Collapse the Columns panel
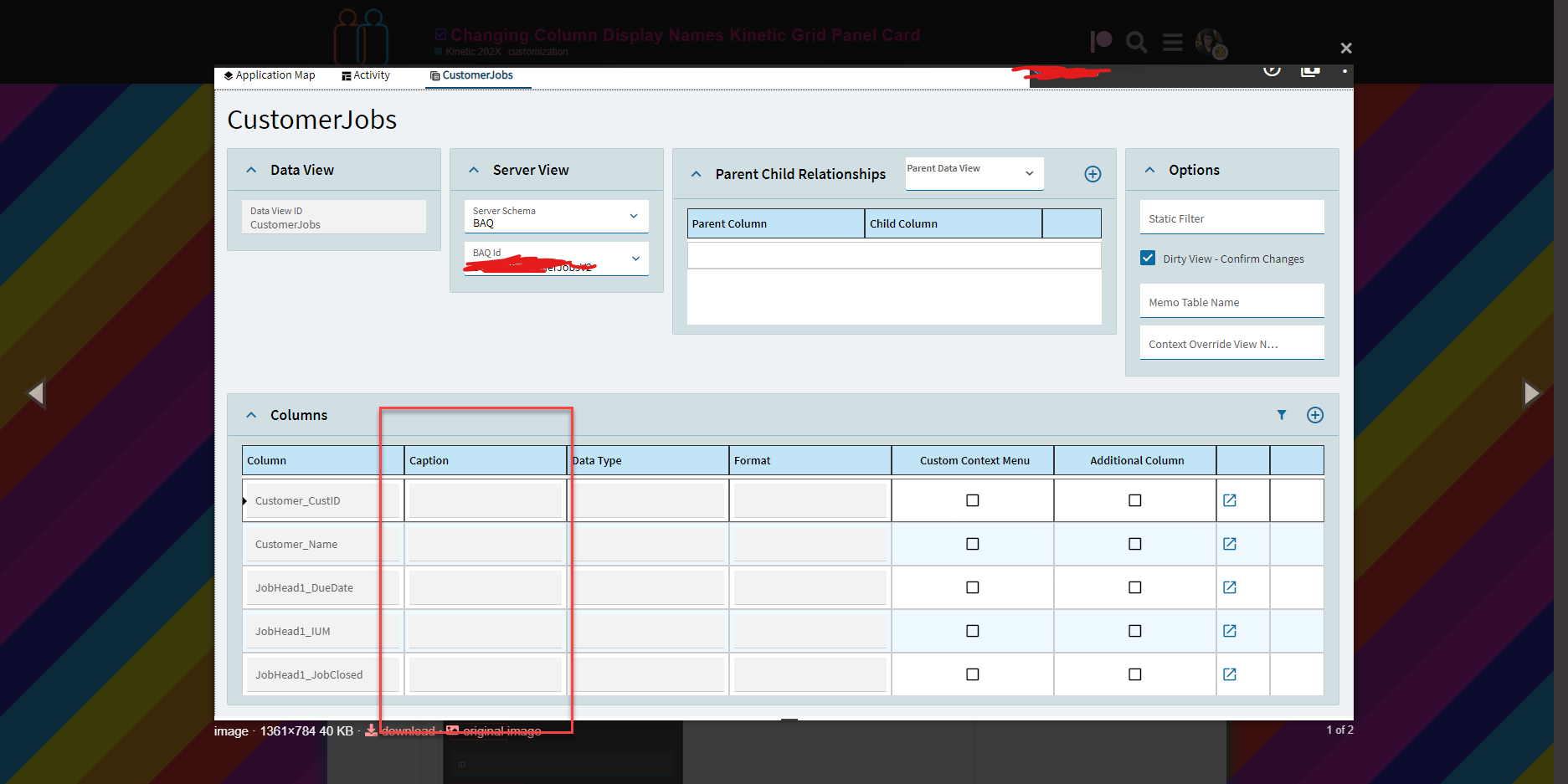The width and height of the screenshot is (1568, 784). pos(251,415)
